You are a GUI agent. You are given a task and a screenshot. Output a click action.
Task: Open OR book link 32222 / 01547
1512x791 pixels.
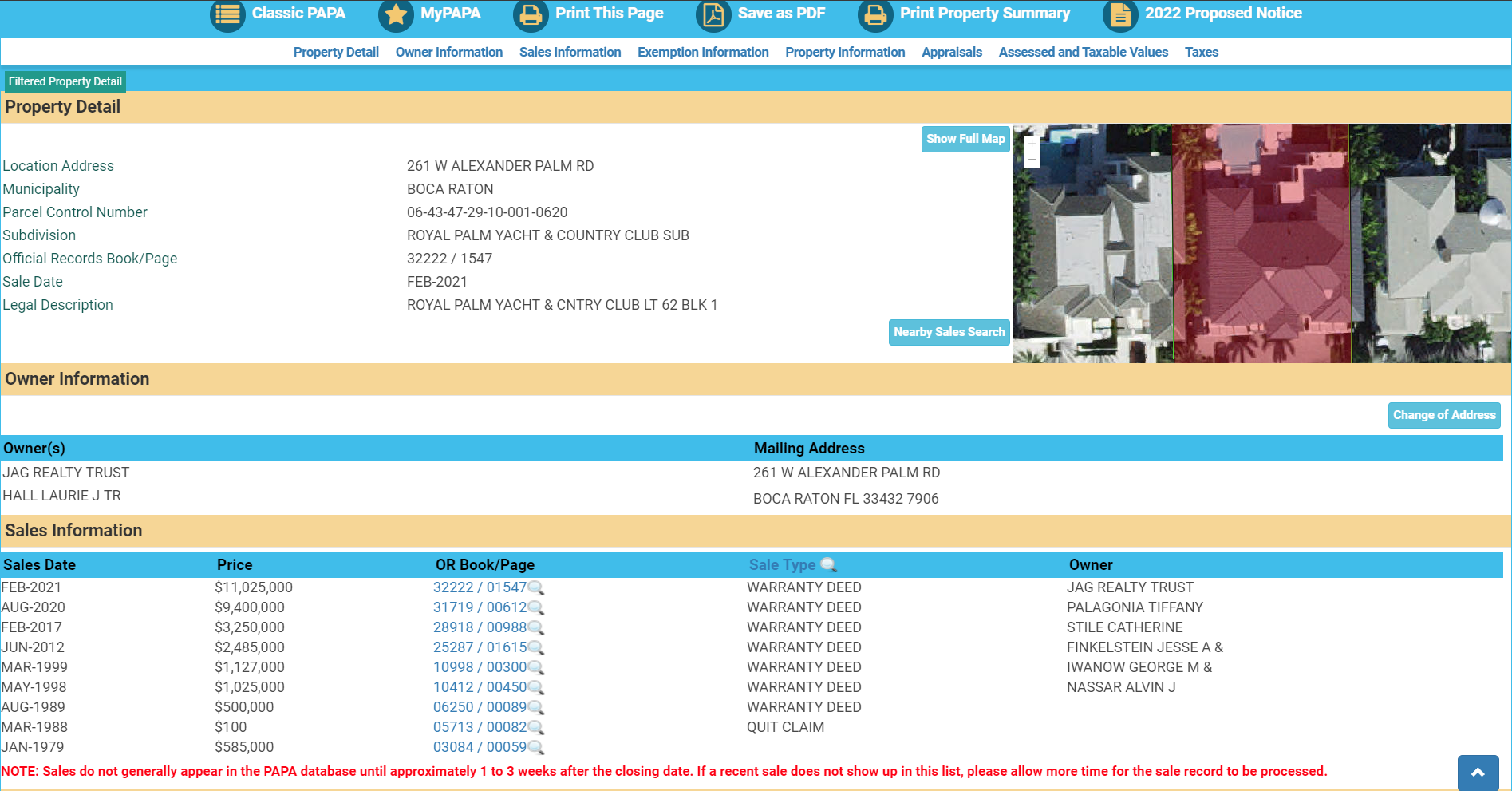480,587
